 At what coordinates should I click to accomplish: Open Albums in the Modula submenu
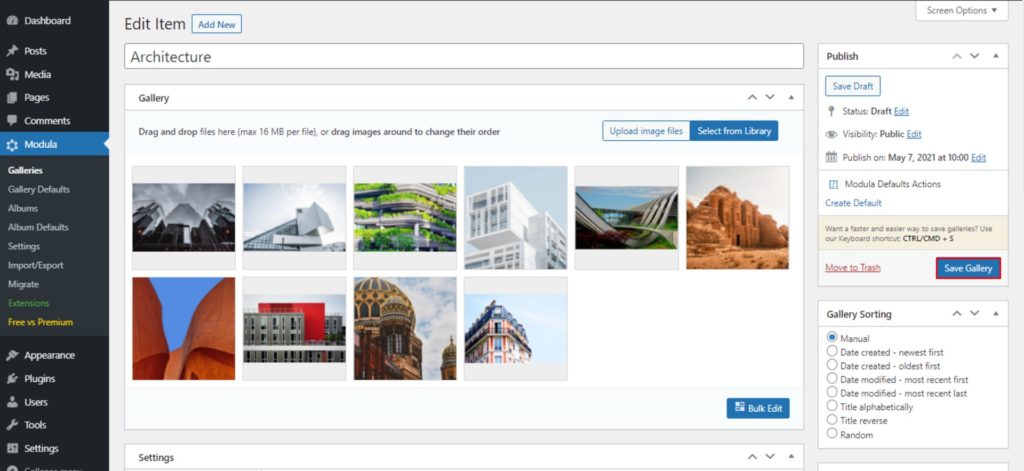[x=23, y=208]
